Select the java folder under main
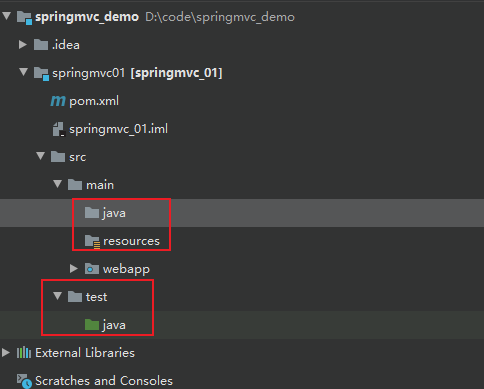 tap(114, 213)
